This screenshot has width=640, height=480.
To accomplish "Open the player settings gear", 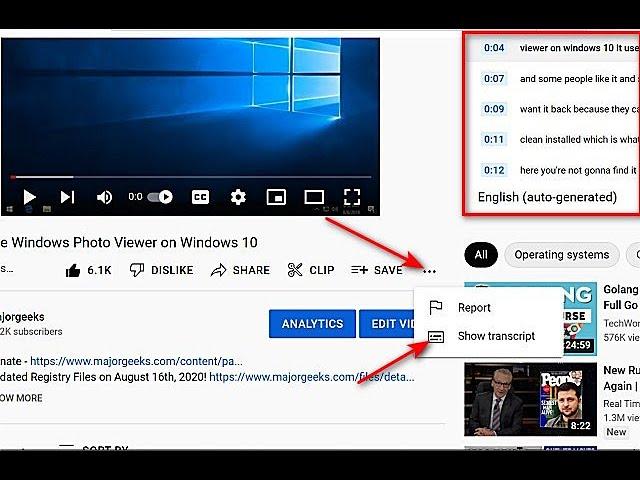I will coord(238,197).
